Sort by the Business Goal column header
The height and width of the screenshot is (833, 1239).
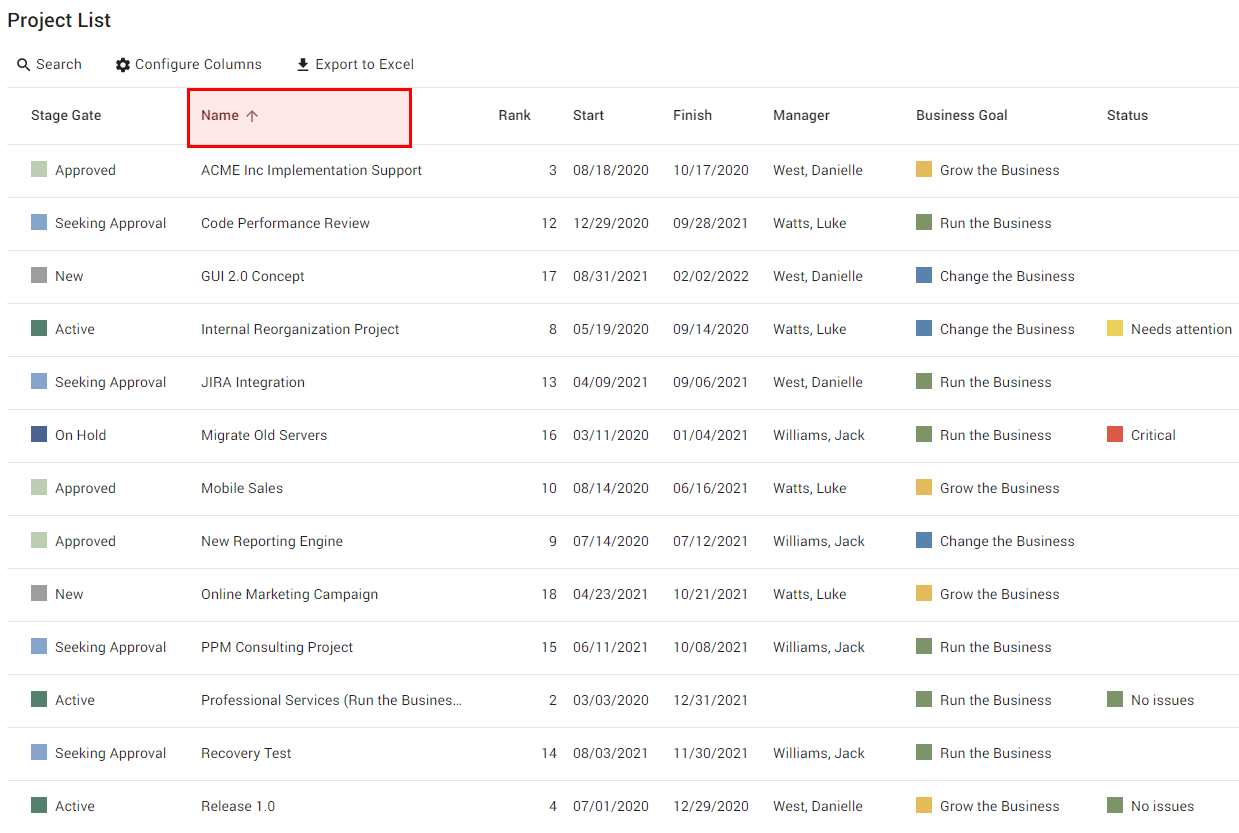[x=961, y=116]
